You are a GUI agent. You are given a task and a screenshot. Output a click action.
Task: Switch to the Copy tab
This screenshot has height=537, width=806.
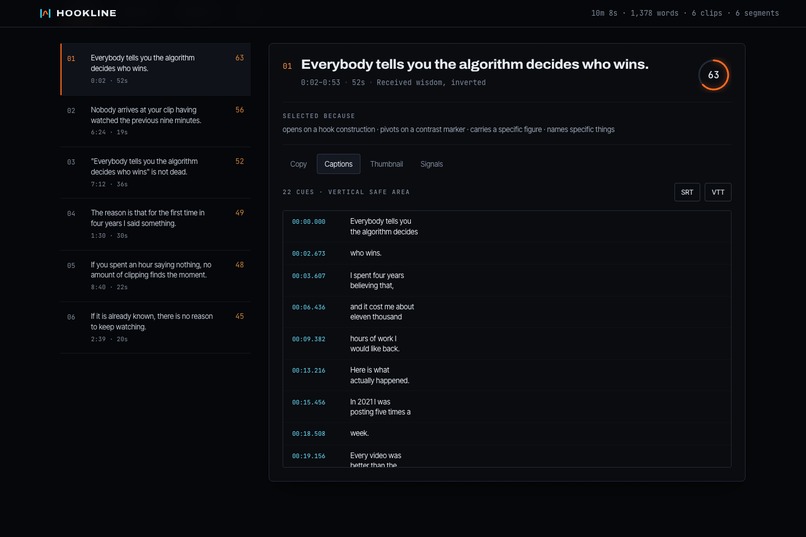click(298, 164)
